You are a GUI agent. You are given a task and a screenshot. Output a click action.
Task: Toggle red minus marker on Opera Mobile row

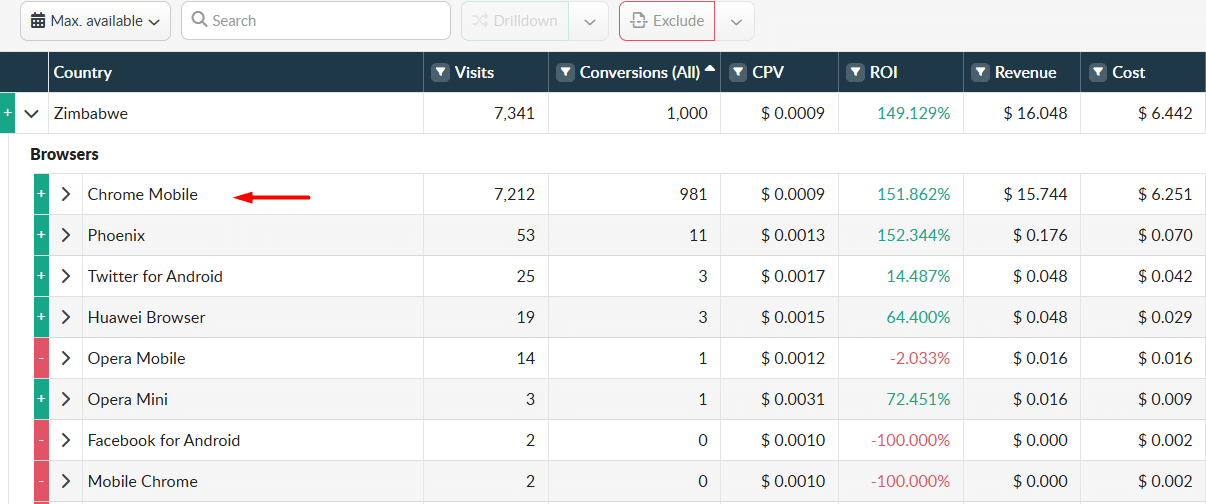(x=41, y=359)
